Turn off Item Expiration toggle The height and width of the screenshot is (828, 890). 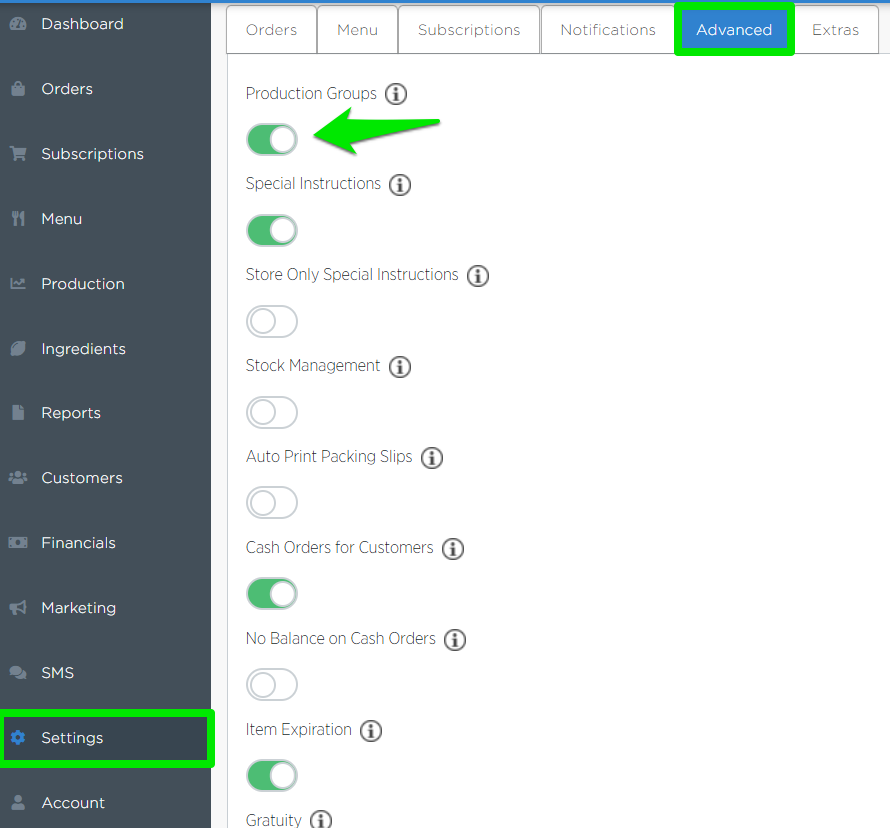click(x=272, y=775)
